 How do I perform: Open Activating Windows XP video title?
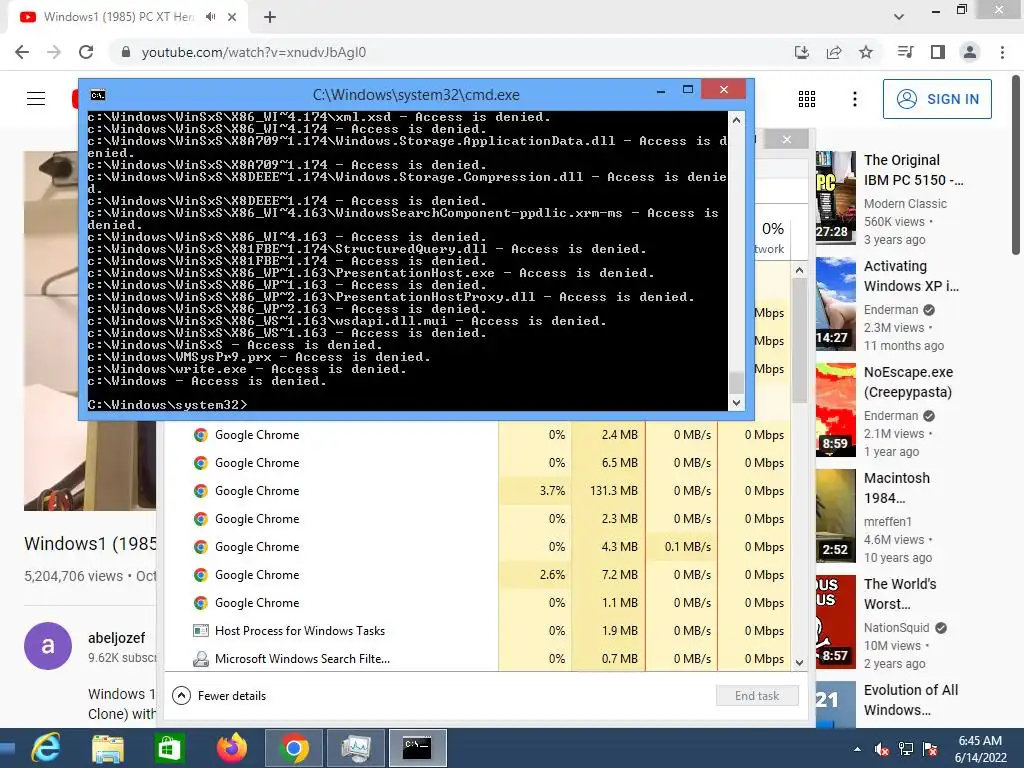click(x=912, y=276)
